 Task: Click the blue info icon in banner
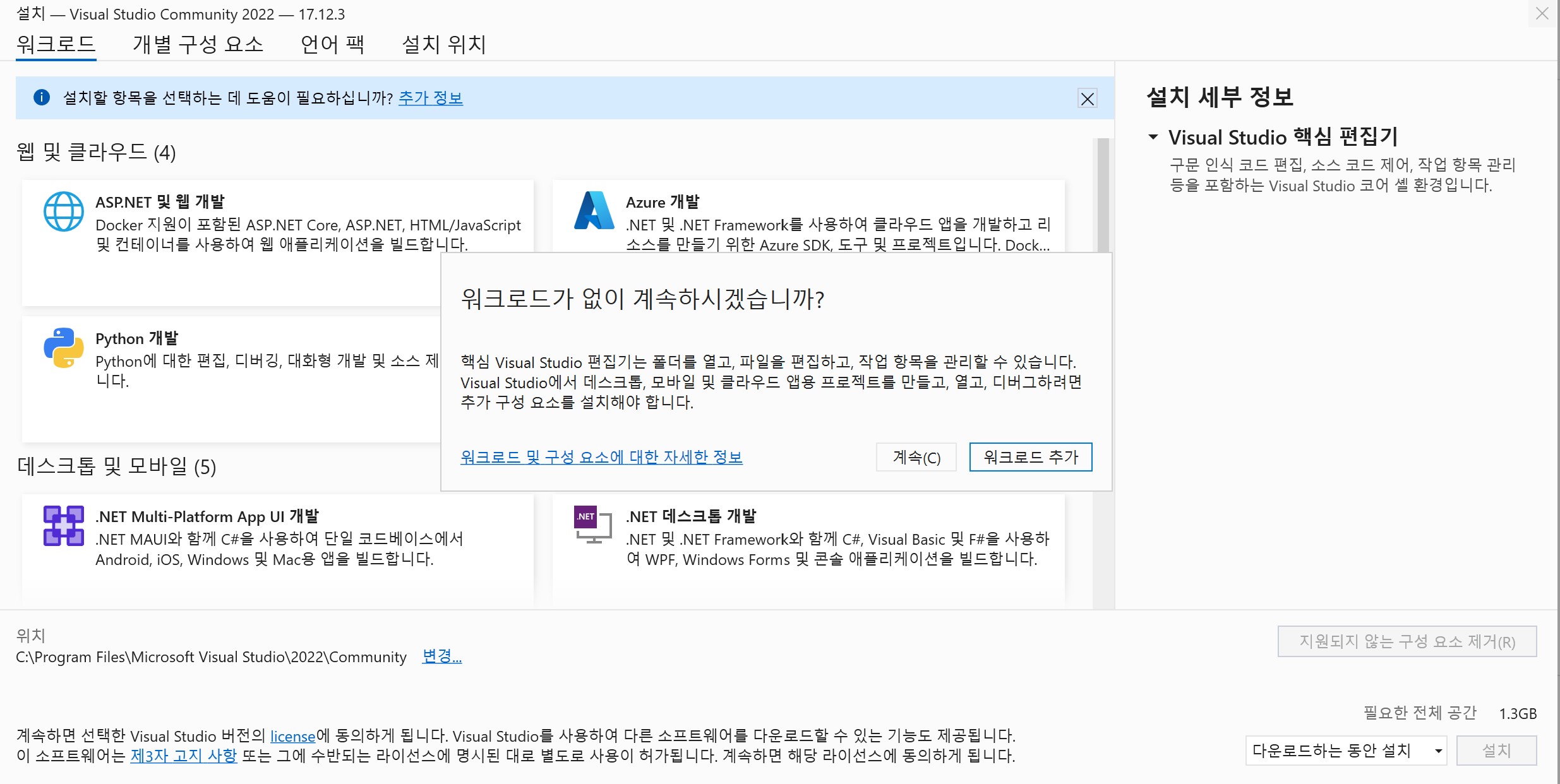(x=42, y=97)
